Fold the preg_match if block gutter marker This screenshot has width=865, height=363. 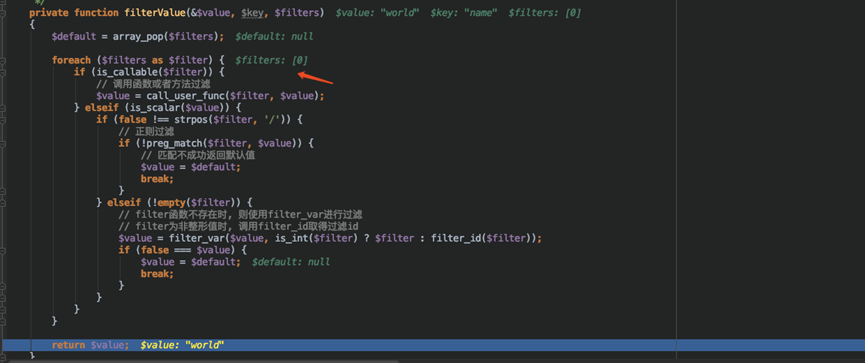click(x=3, y=143)
